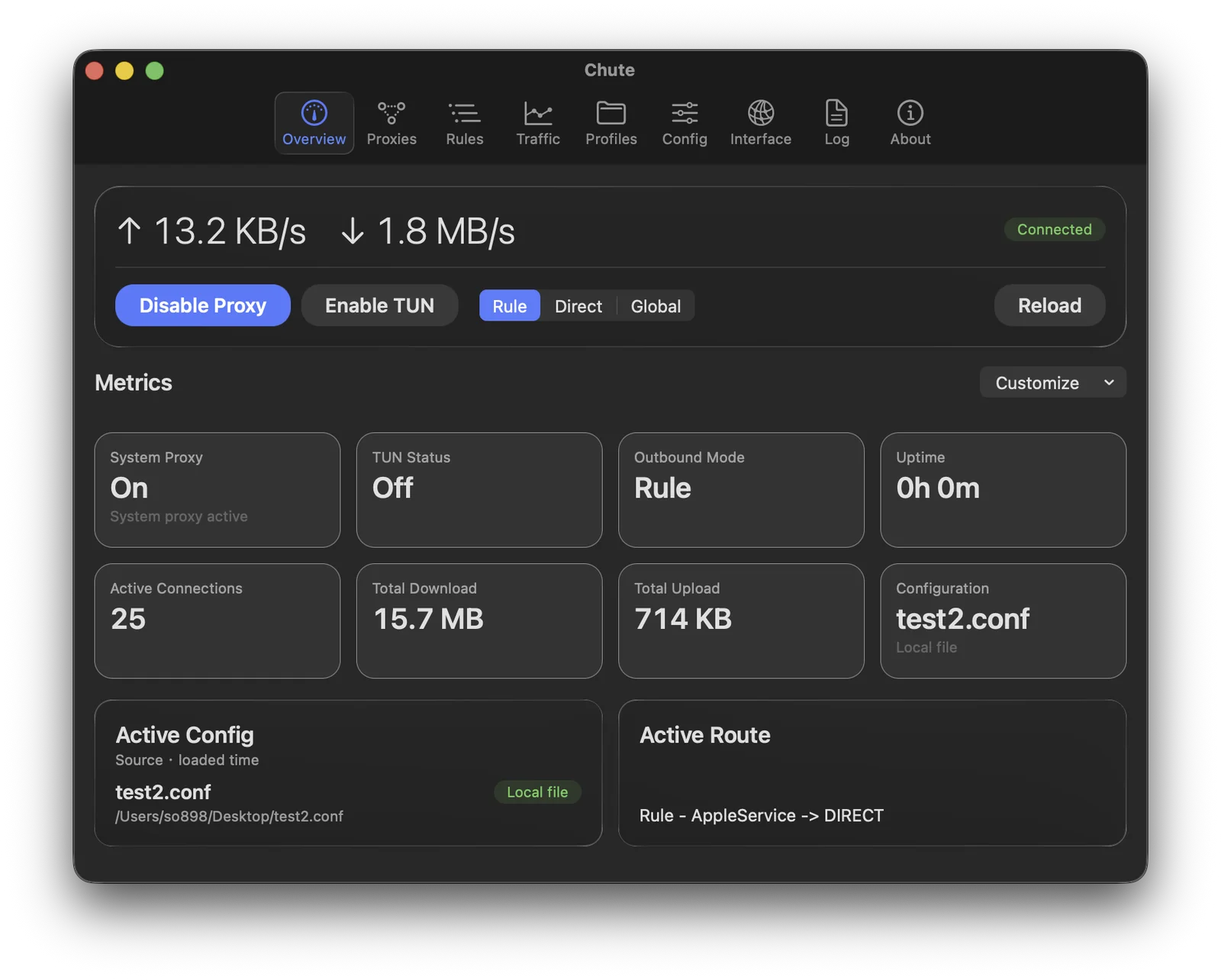The height and width of the screenshot is (980, 1221).
Task: Click the /Users/so898/Desktop/test2.conf path
Action: tap(229, 817)
